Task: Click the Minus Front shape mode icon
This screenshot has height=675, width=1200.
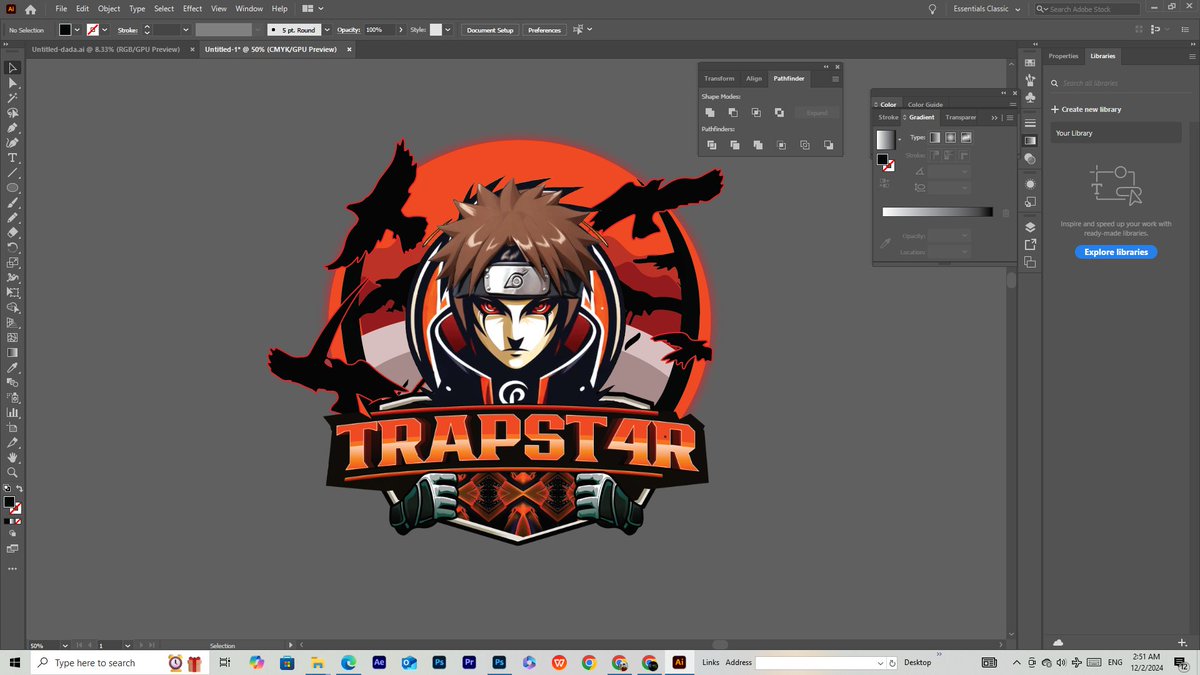Action: 733,113
